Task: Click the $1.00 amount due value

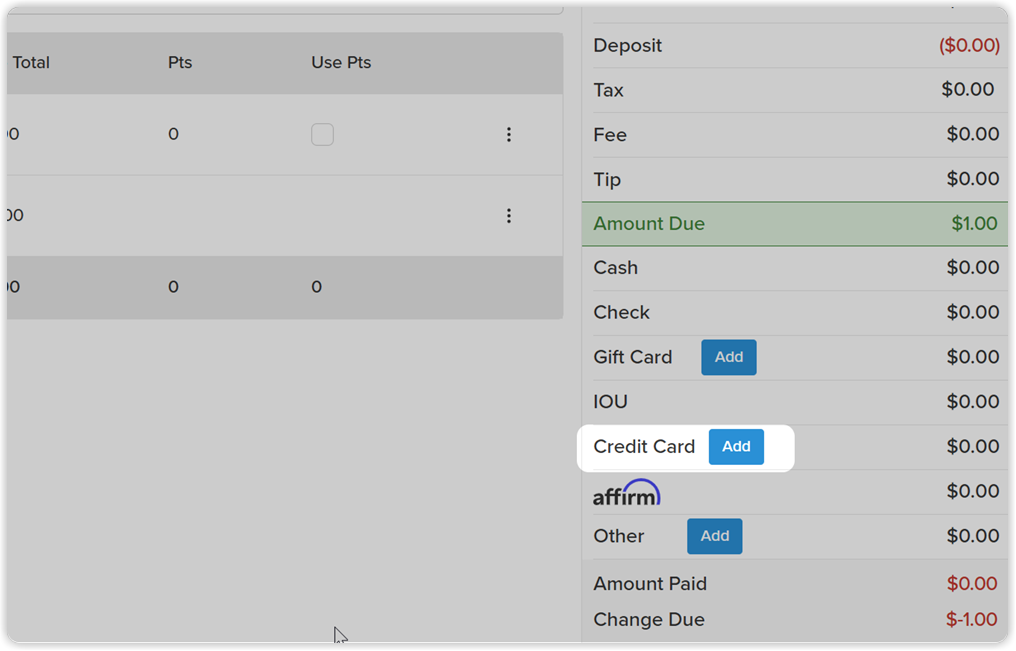Action: (x=974, y=223)
